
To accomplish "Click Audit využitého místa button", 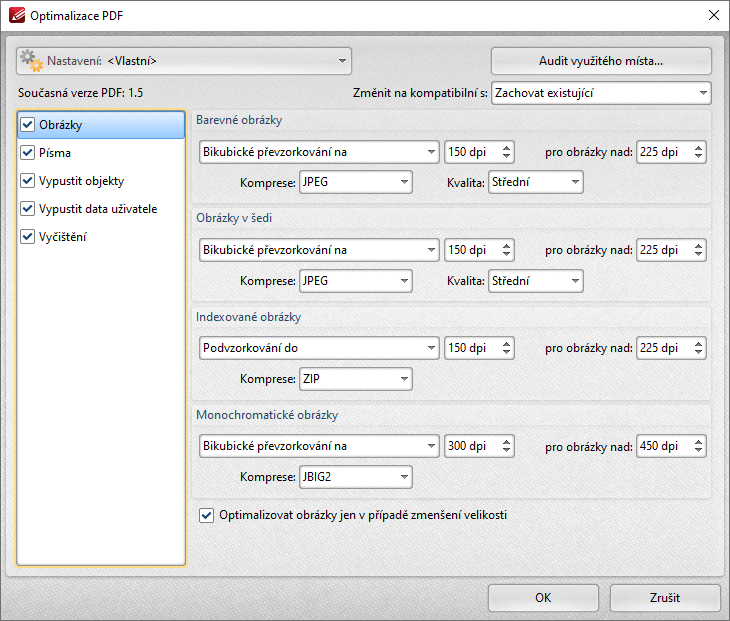I will click(x=601, y=61).
